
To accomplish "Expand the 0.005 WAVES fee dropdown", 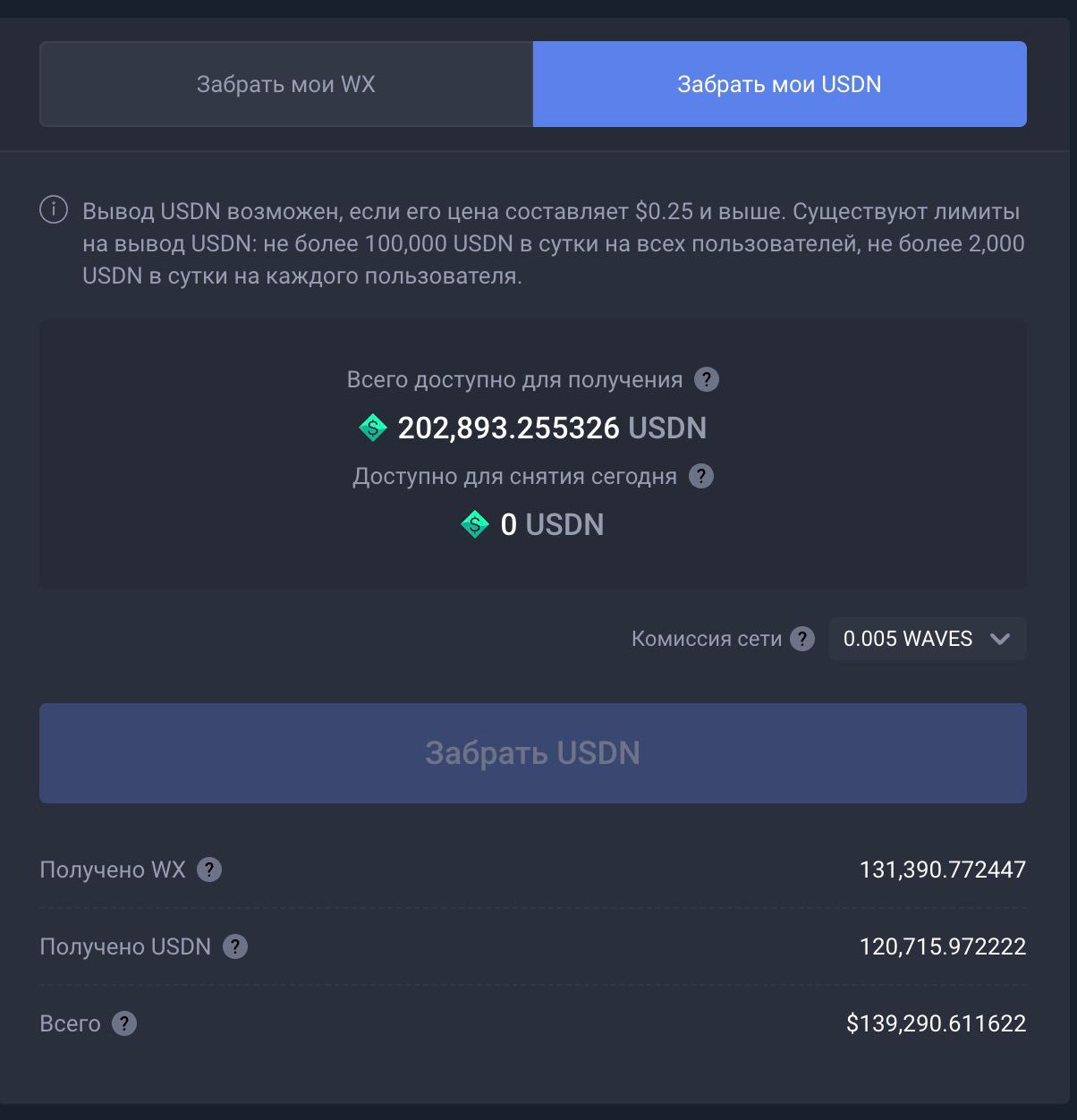I will click(x=927, y=639).
